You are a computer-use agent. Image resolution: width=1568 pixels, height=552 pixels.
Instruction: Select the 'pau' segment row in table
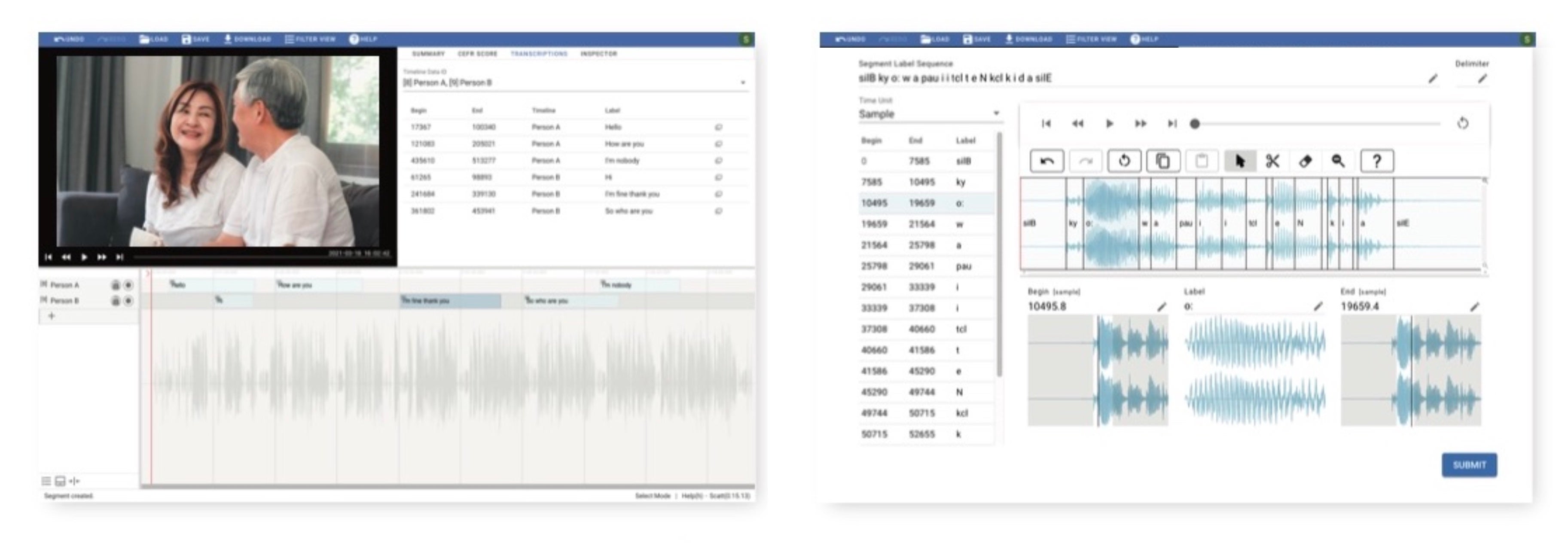[925, 267]
